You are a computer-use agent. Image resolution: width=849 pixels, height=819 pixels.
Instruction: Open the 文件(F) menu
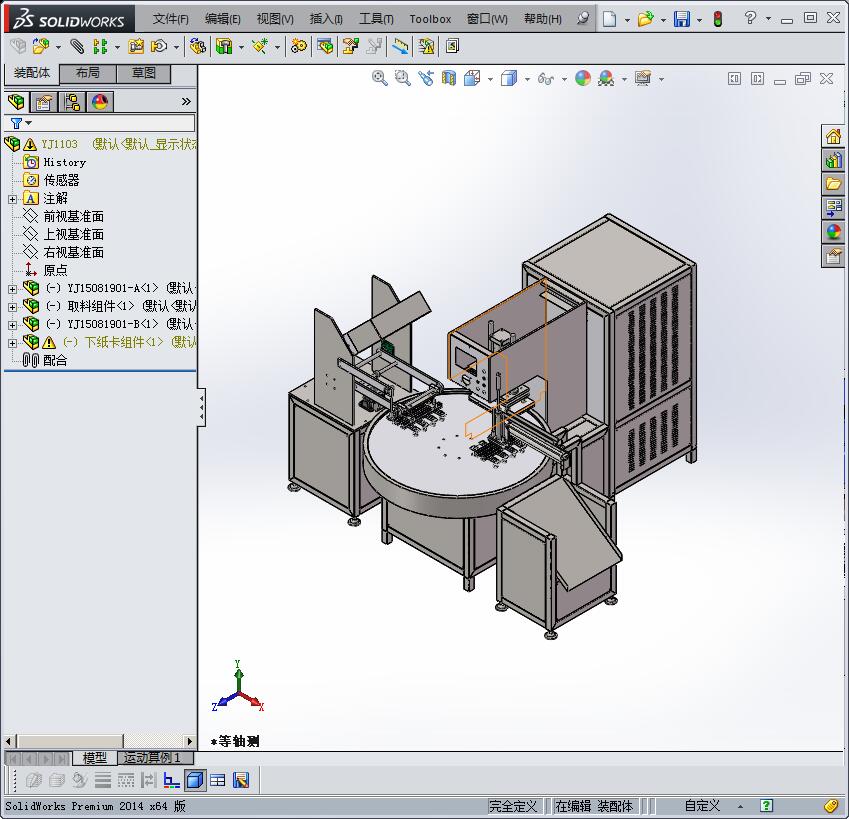coord(171,19)
